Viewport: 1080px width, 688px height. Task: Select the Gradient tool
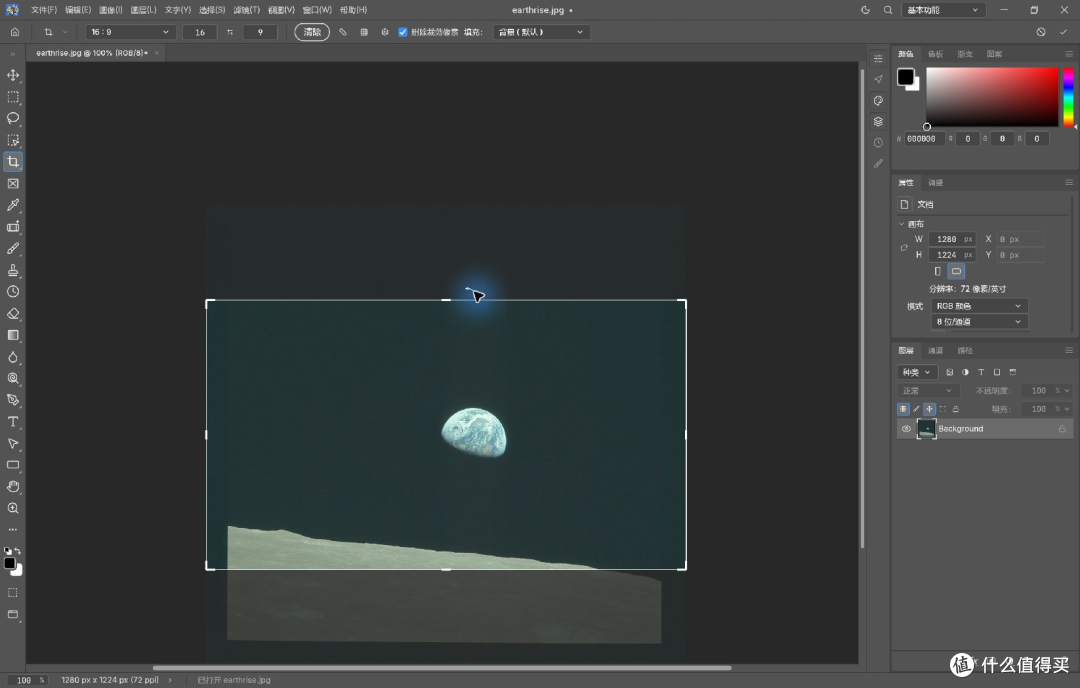pyautogui.click(x=13, y=335)
